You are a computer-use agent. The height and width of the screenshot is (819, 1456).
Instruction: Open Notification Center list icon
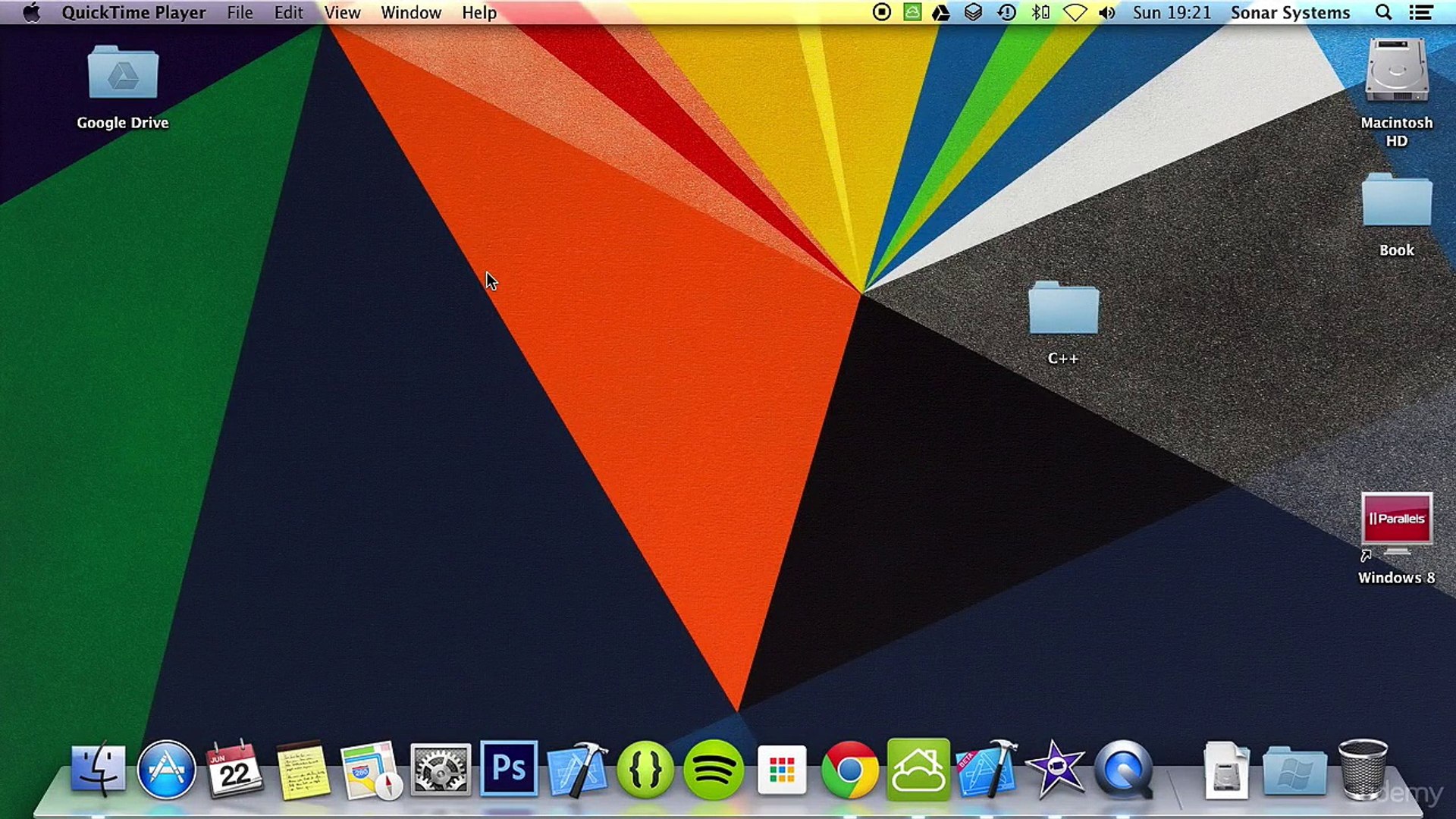pyautogui.click(x=1420, y=13)
